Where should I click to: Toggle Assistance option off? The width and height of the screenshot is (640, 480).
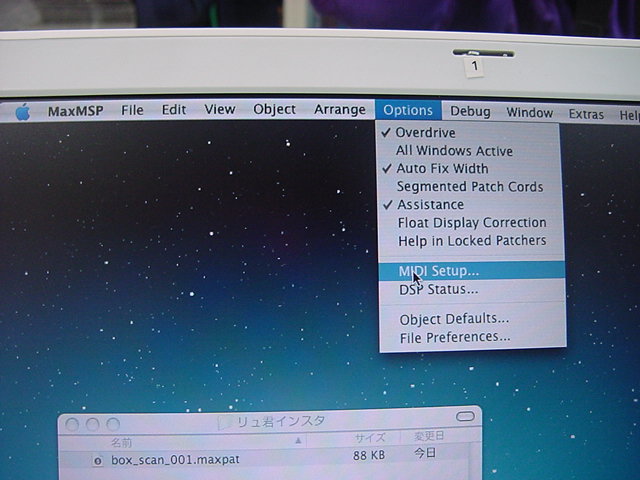(x=470, y=204)
